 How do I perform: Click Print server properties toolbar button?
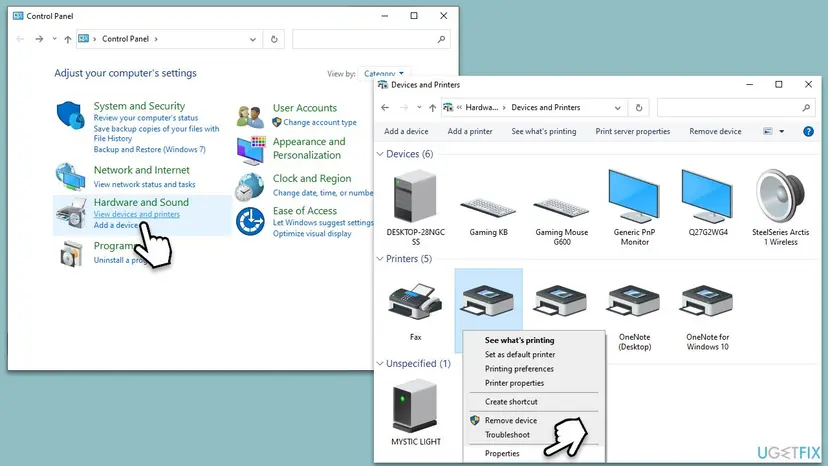(x=633, y=132)
